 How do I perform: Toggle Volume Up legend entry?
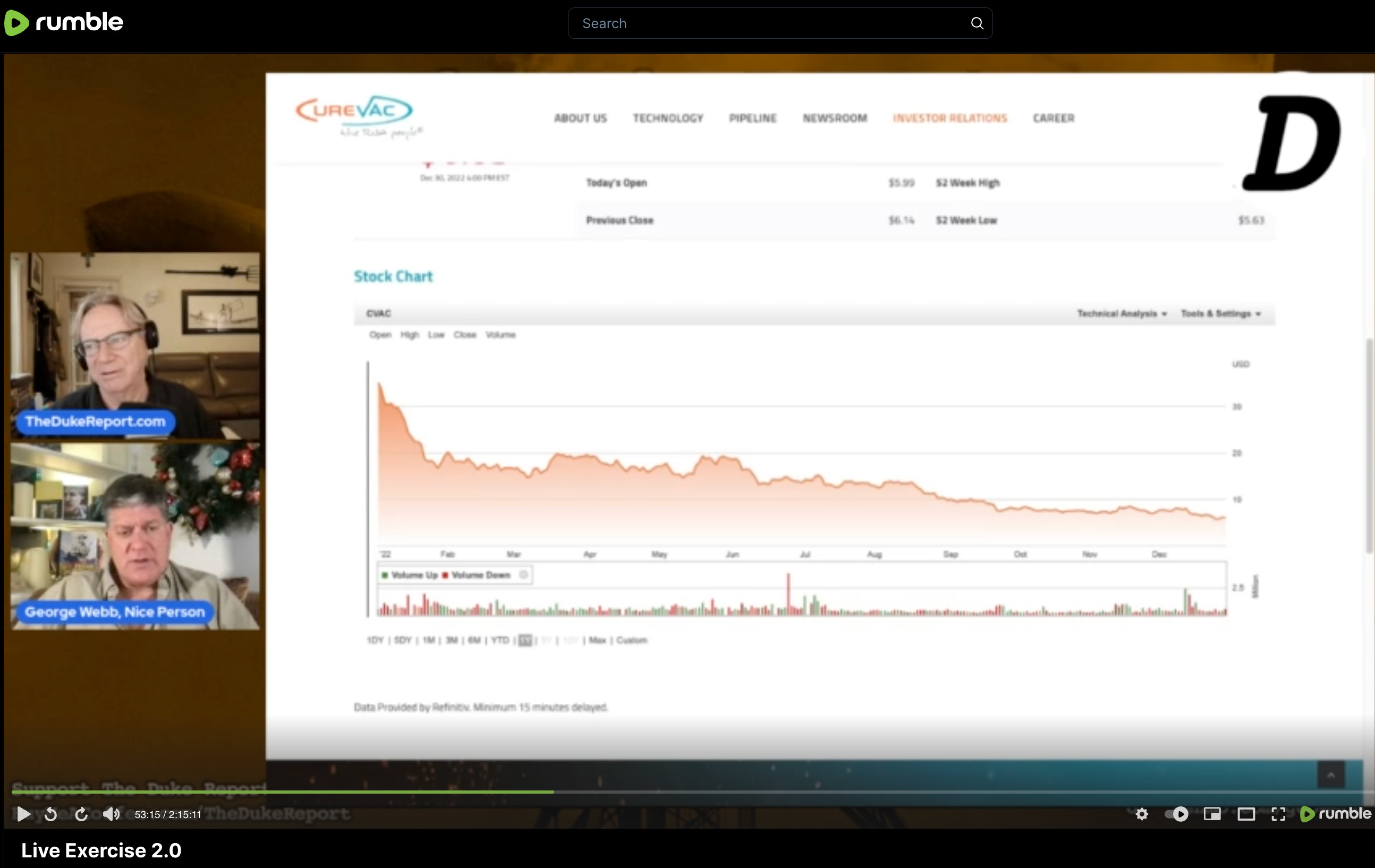tap(410, 575)
